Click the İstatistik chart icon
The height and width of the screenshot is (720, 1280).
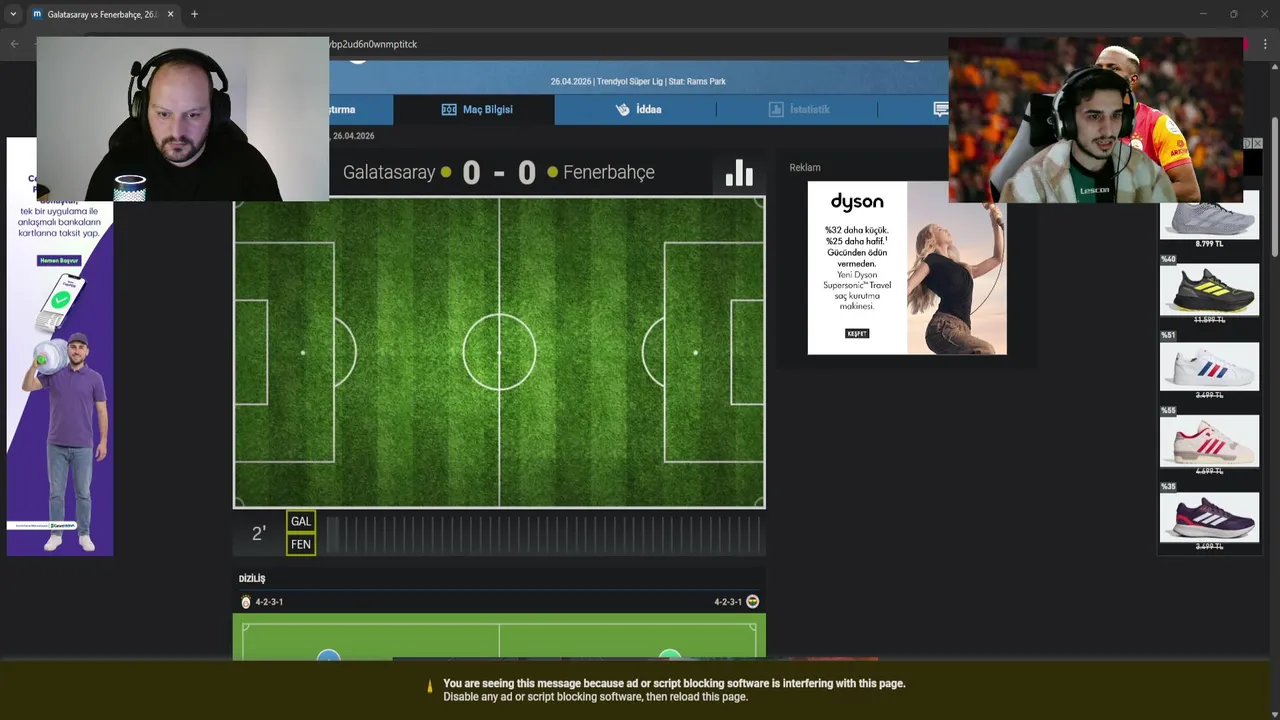pos(776,109)
